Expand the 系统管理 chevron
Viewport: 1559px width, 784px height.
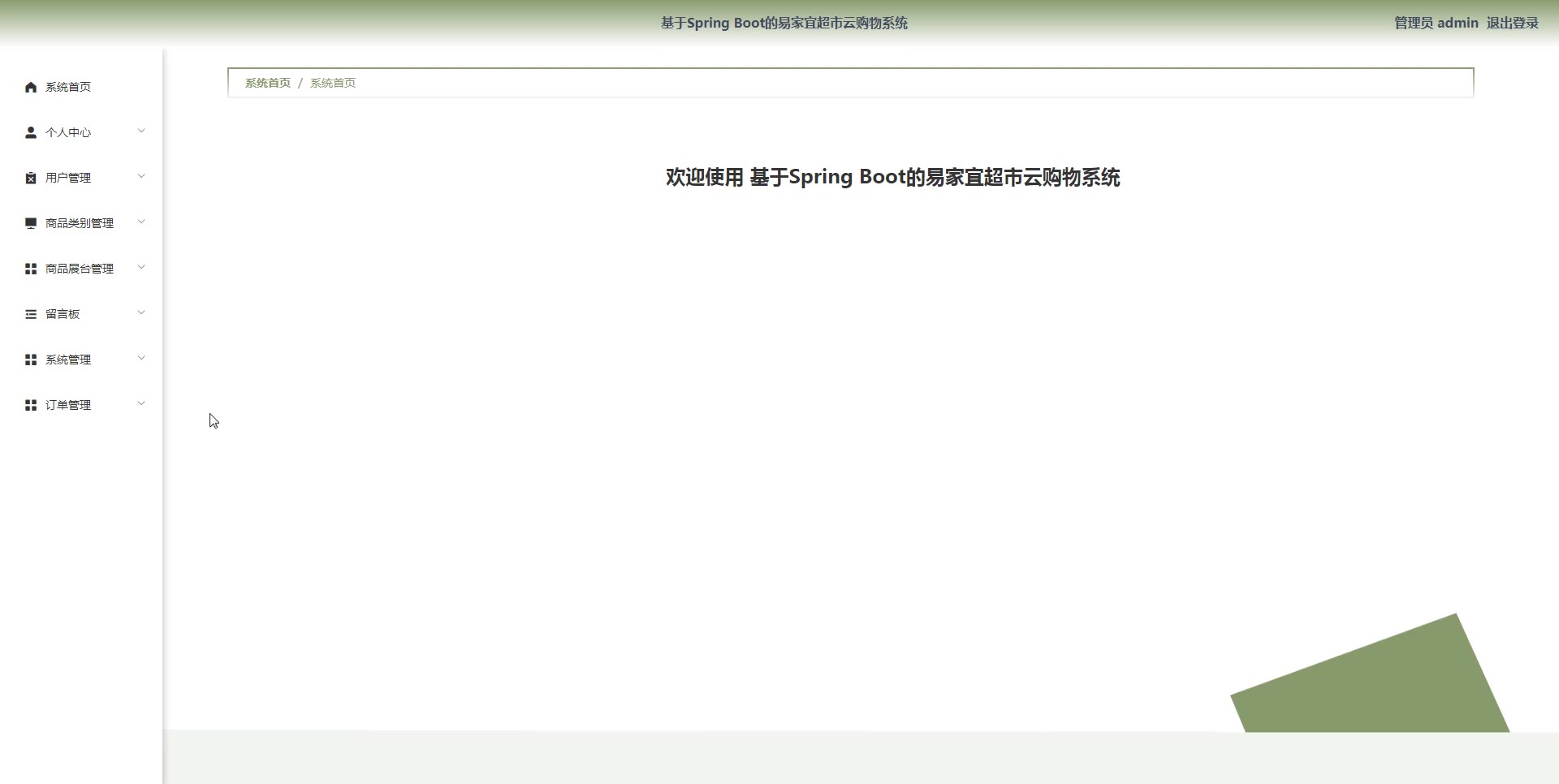tap(141, 358)
